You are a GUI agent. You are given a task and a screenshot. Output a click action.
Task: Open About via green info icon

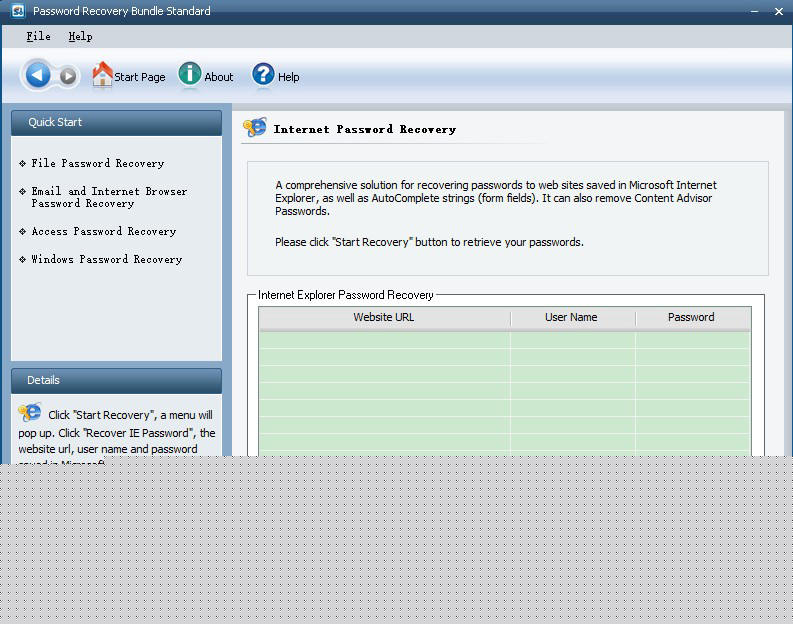click(190, 74)
